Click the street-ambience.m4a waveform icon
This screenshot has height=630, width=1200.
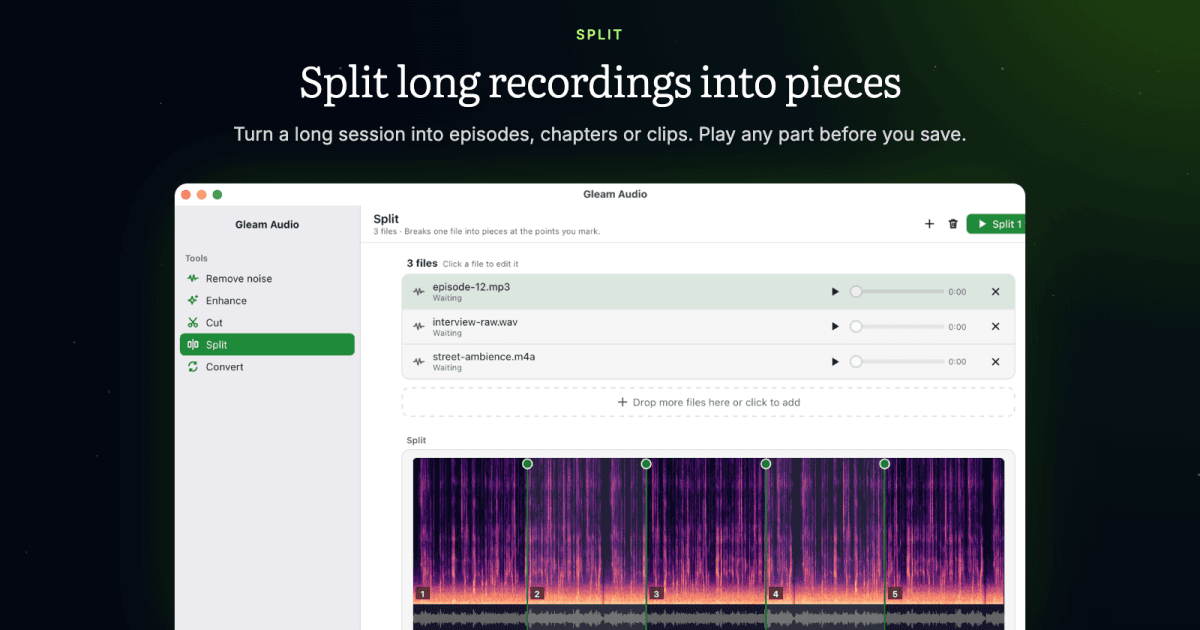[419, 362]
